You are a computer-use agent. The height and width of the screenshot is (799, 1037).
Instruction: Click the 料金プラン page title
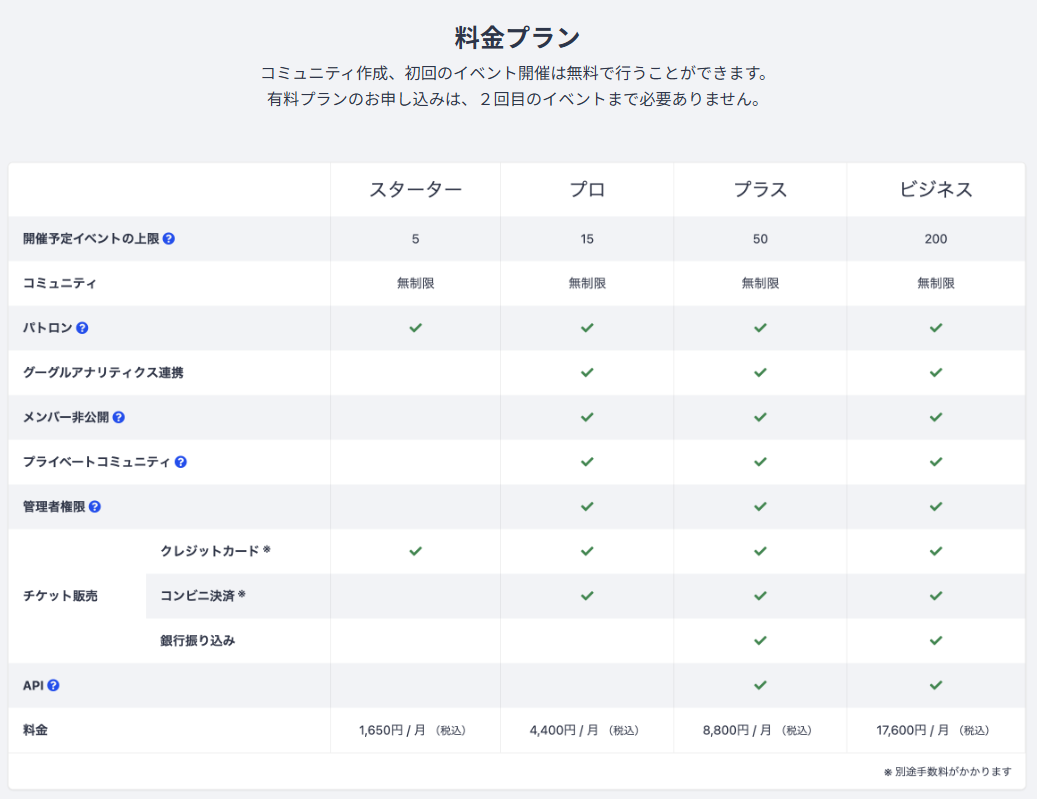pos(517,38)
